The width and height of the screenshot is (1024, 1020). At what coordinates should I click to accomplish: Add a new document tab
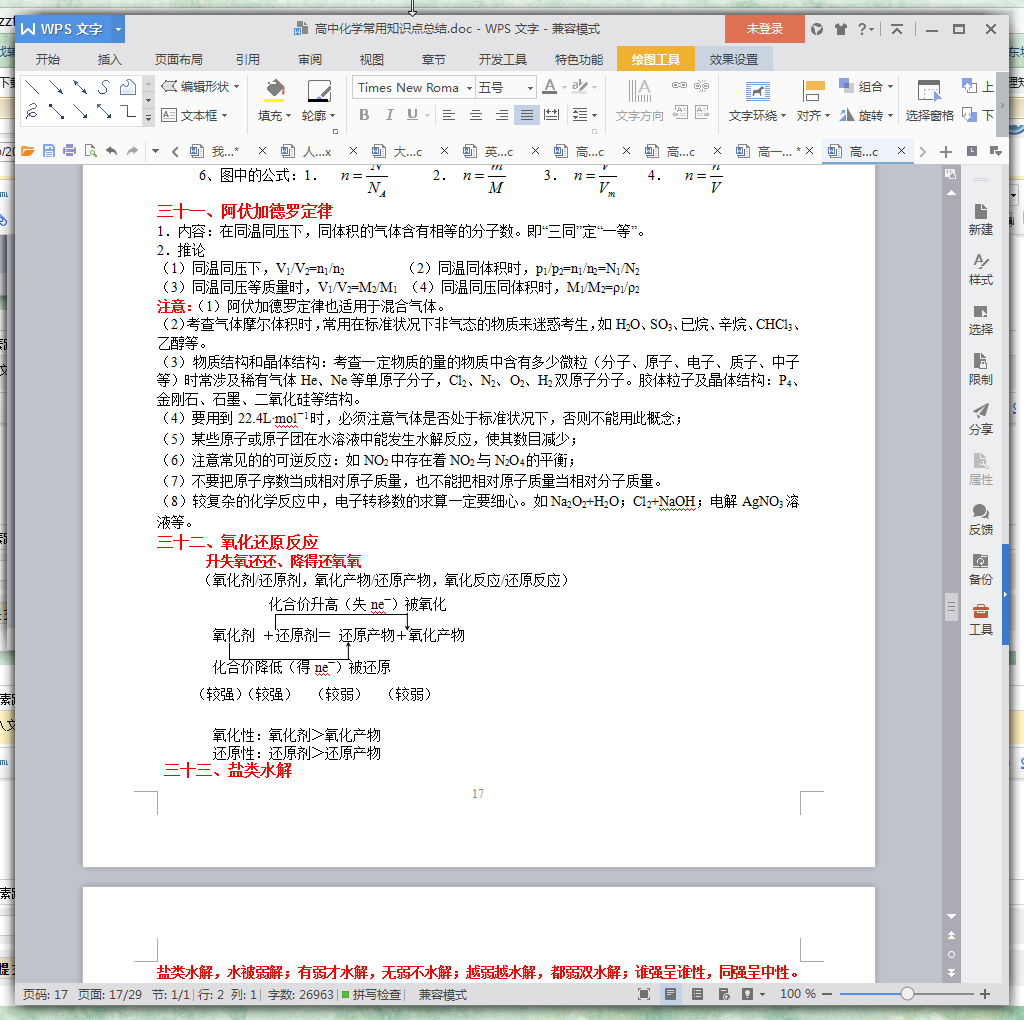click(945, 152)
